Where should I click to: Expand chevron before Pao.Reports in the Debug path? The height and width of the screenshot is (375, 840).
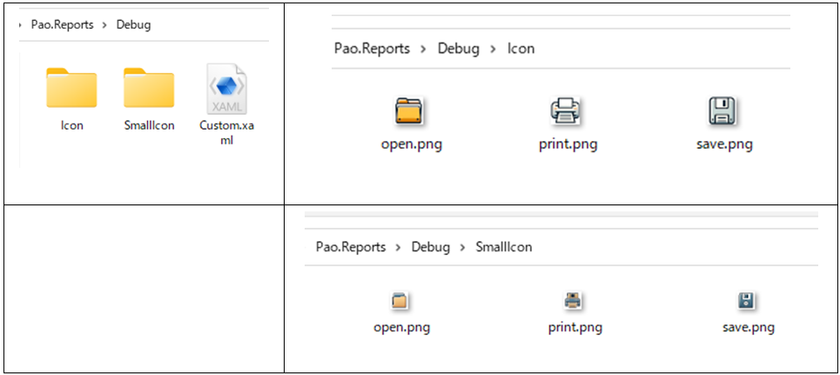pyautogui.click(x=20, y=25)
